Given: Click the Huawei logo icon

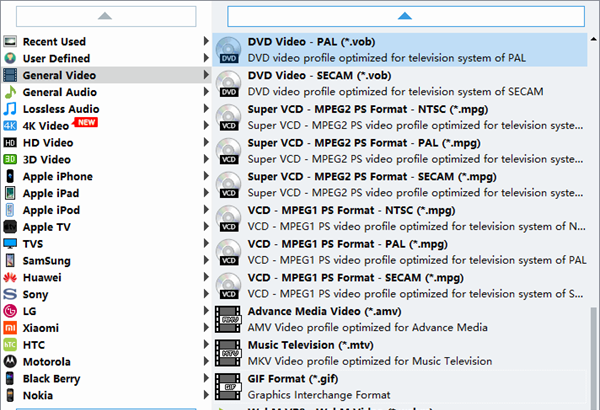Looking at the screenshot, I should tap(10, 277).
